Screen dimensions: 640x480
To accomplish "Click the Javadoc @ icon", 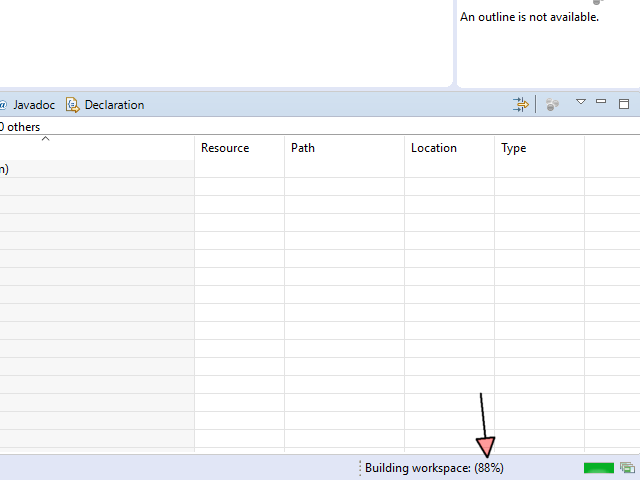I will pos(4,105).
